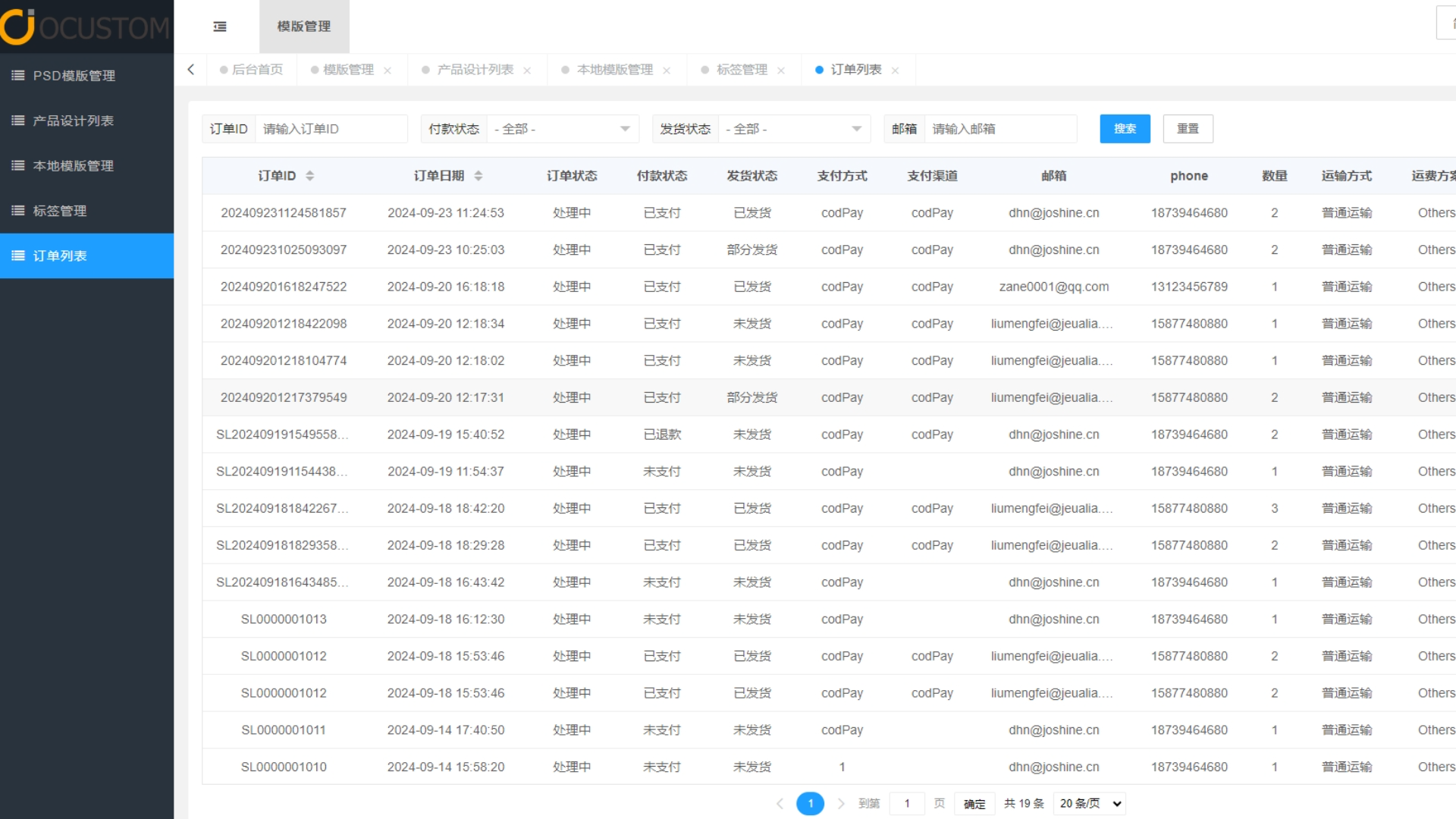Focus the 邮箱 search field
The image size is (1456, 819).
click(x=999, y=129)
